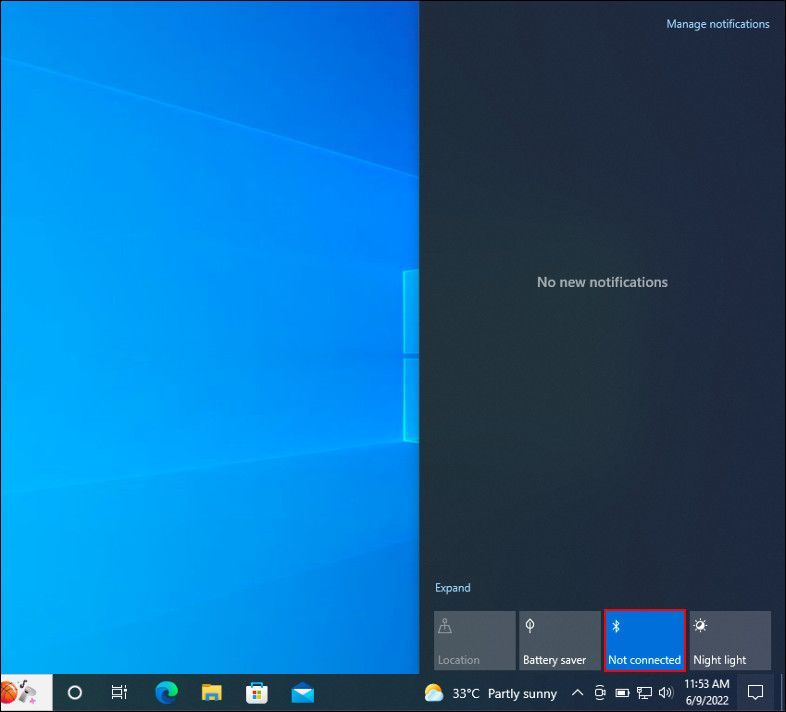The width and height of the screenshot is (786, 712).
Task: Enable Night light
Action: click(x=730, y=640)
